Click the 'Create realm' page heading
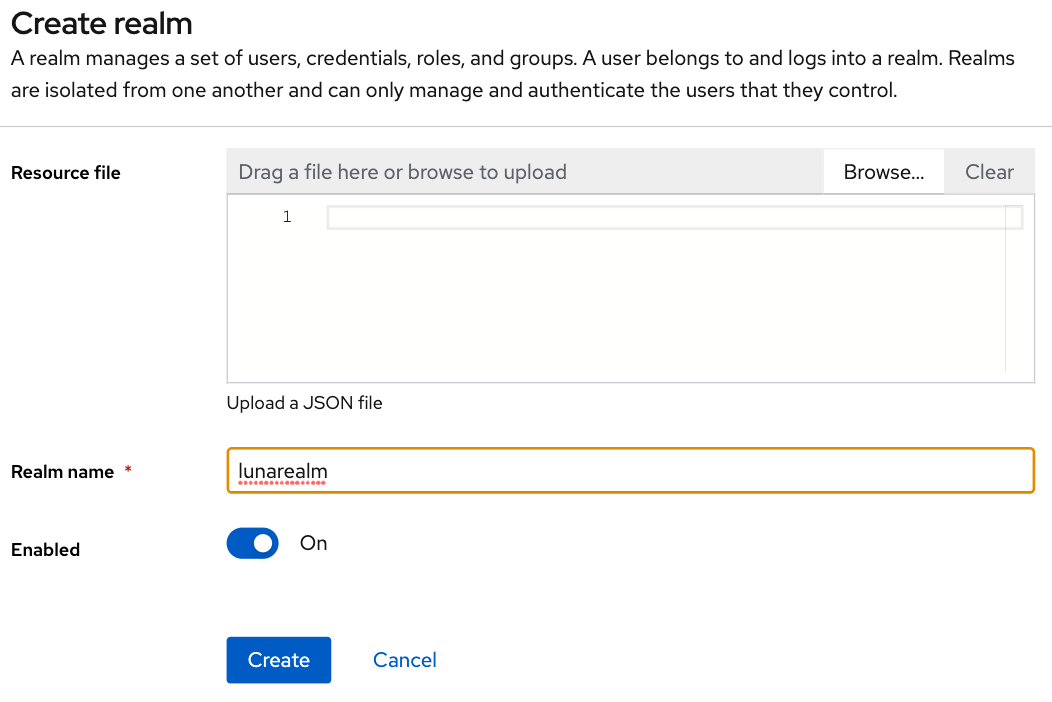 102,23
